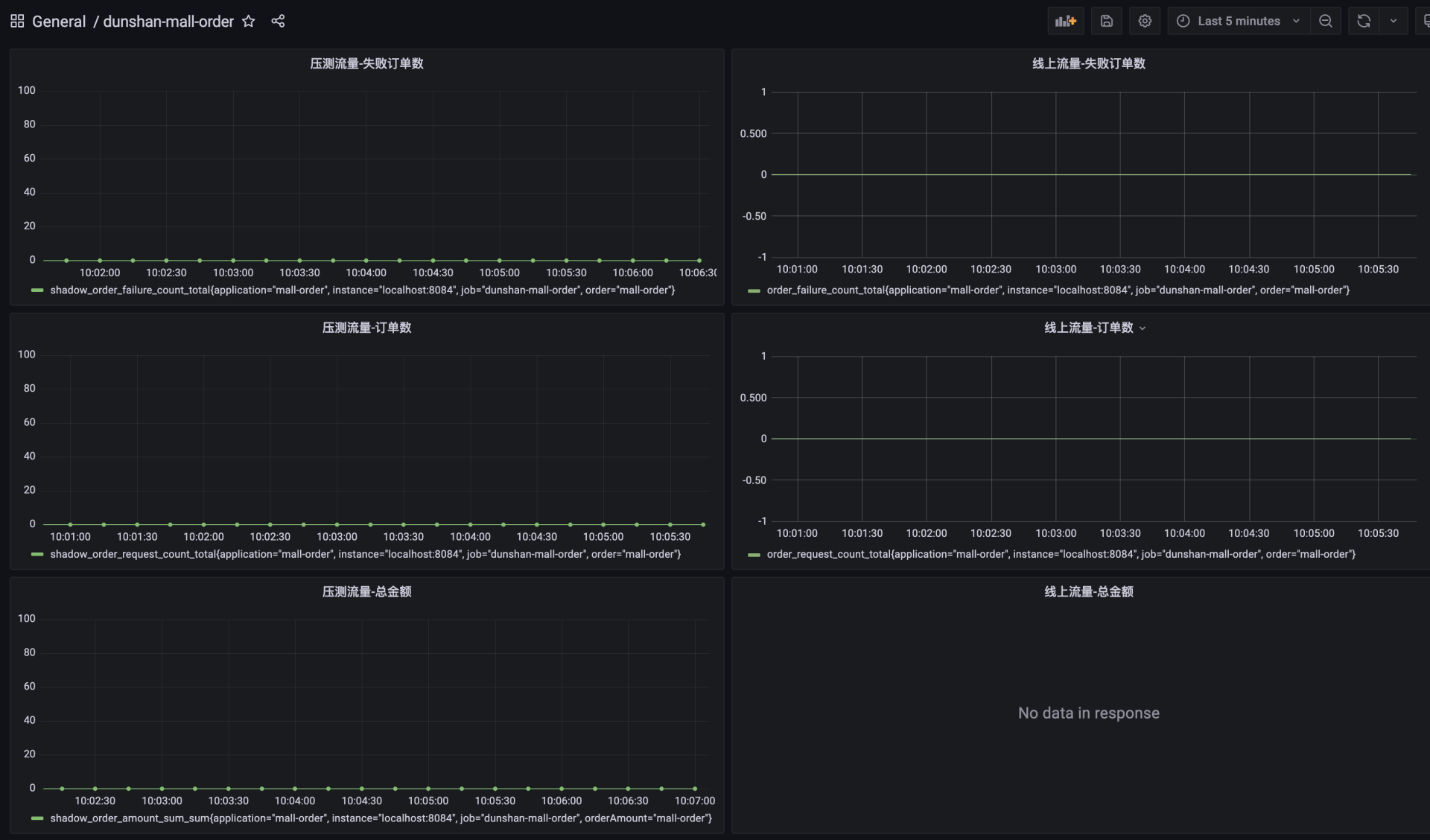Open panel menu for 压测流量-总金额
This screenshot has width=1430, height=840.
[366, 591]
